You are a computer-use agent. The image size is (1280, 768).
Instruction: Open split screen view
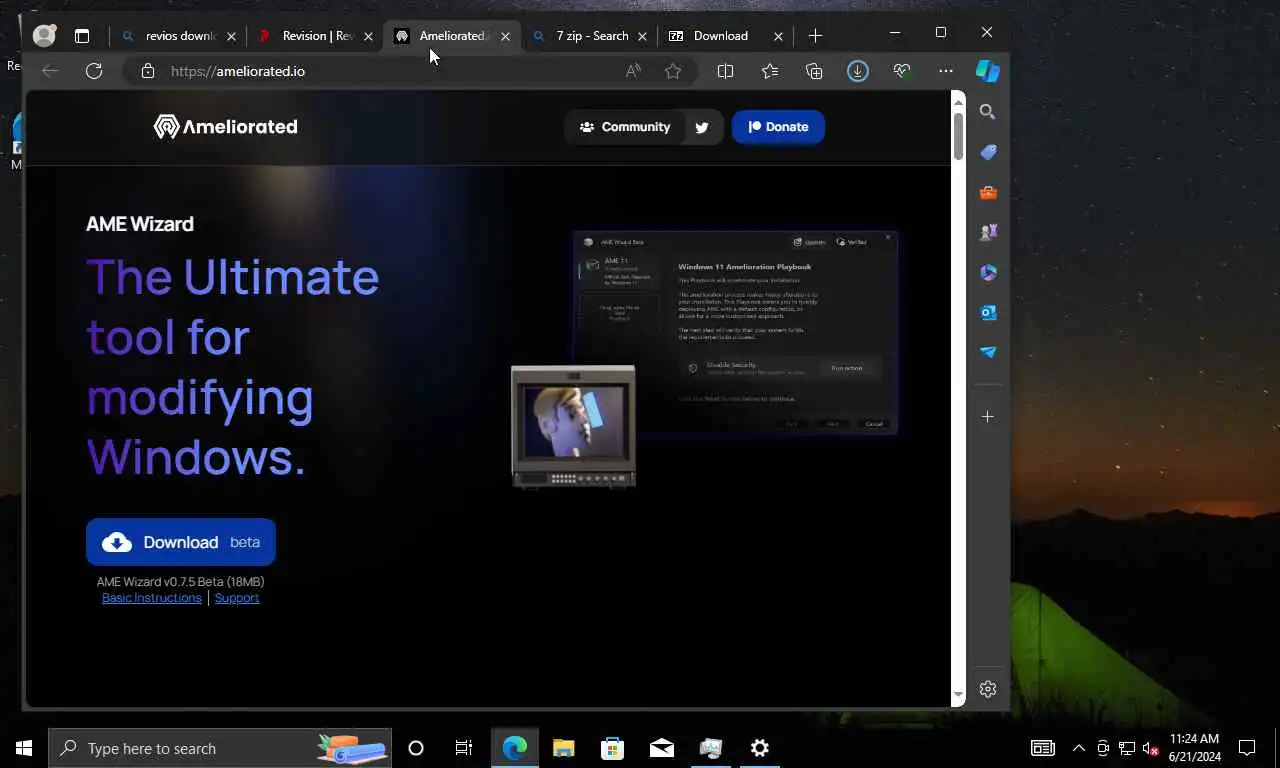point(726,71)
